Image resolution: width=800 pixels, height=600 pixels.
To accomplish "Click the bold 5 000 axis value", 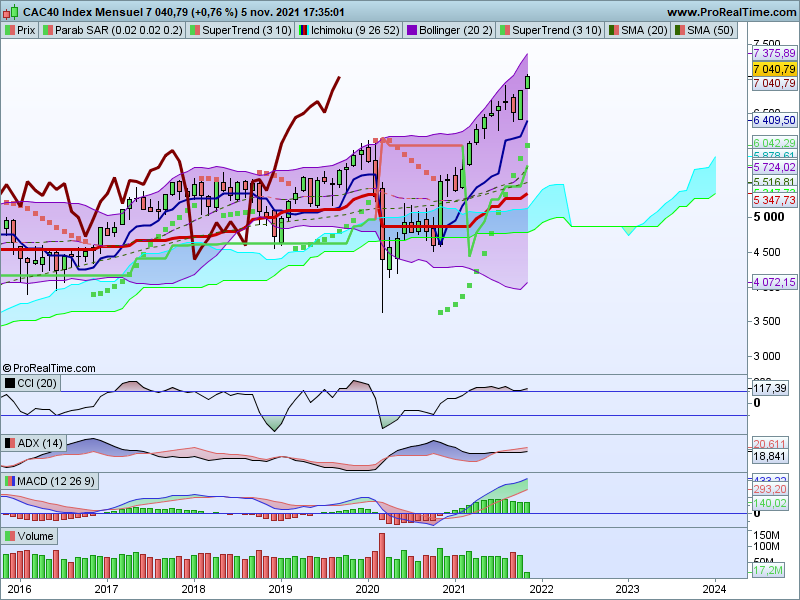I will click(769, 217).
